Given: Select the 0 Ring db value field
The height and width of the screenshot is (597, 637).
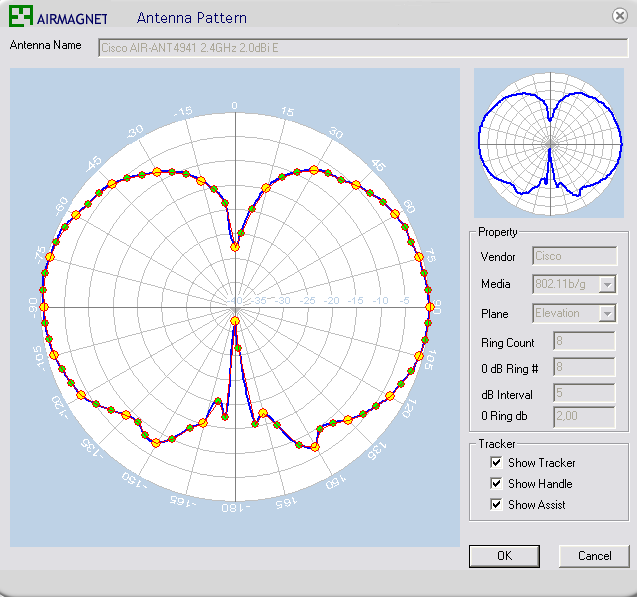Looking at the screenshot, I should [x=584, y=417].
